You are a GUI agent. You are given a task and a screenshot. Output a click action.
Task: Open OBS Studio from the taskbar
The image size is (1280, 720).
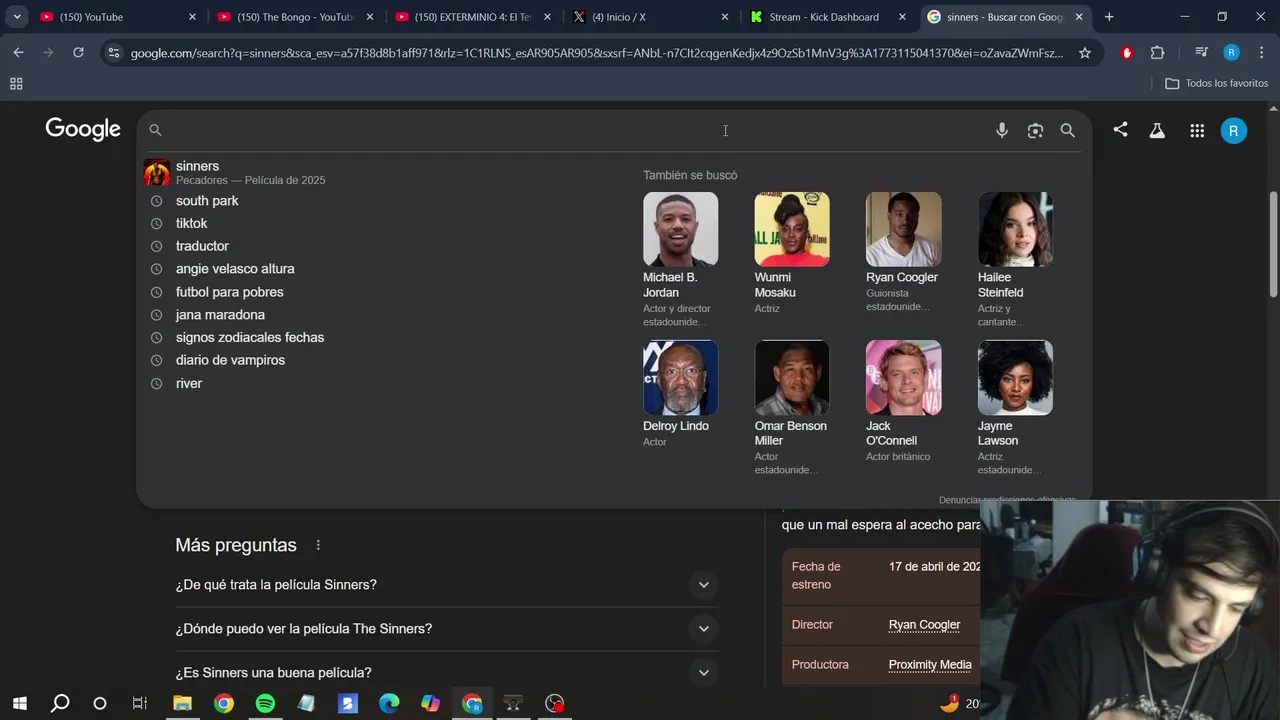(555, 703)
